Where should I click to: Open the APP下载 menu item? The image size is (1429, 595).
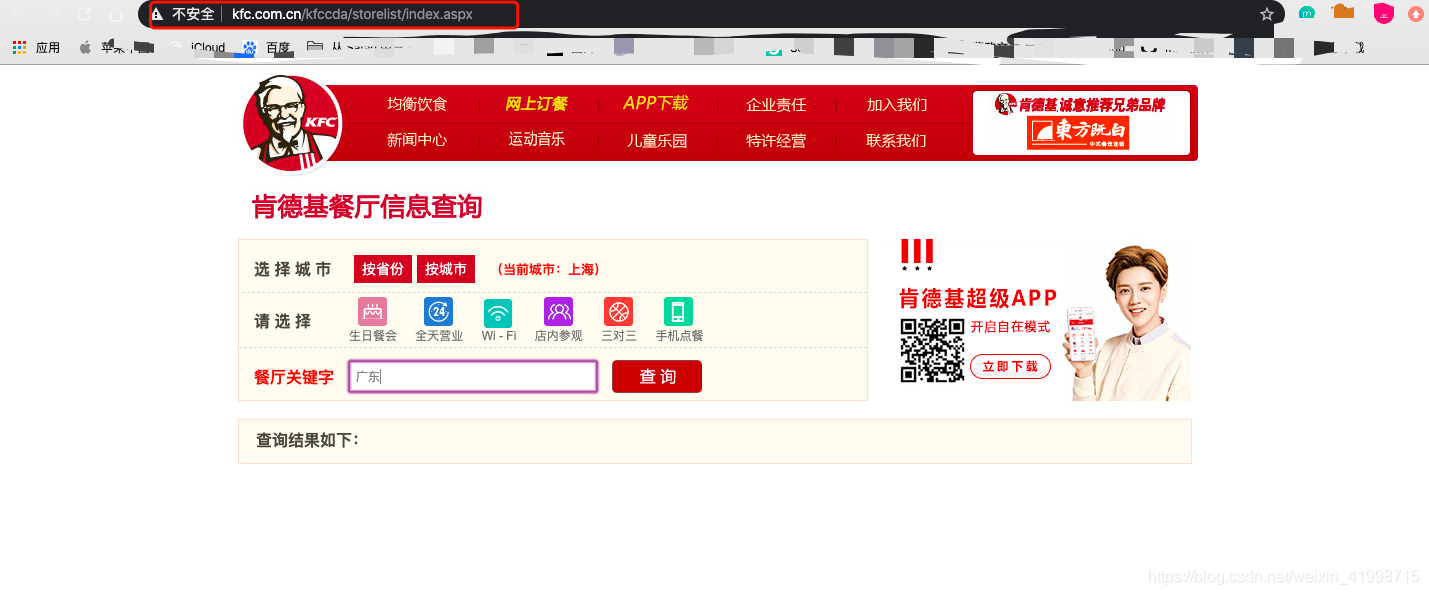pos(656,104)
